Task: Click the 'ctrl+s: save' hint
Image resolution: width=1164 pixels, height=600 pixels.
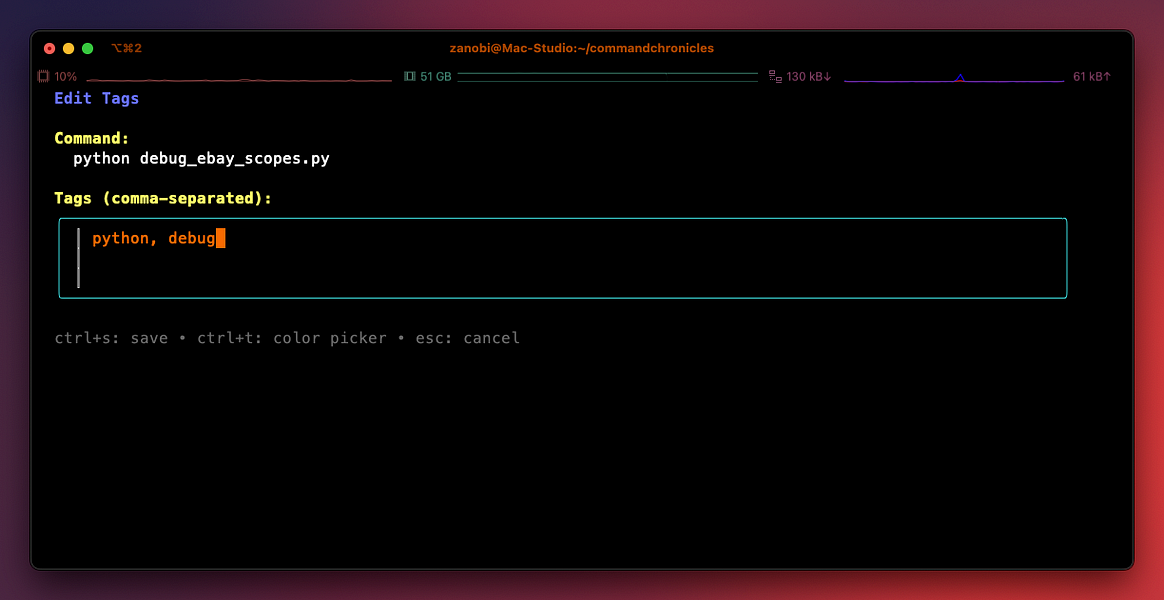Action: click(x=111, y=339)
